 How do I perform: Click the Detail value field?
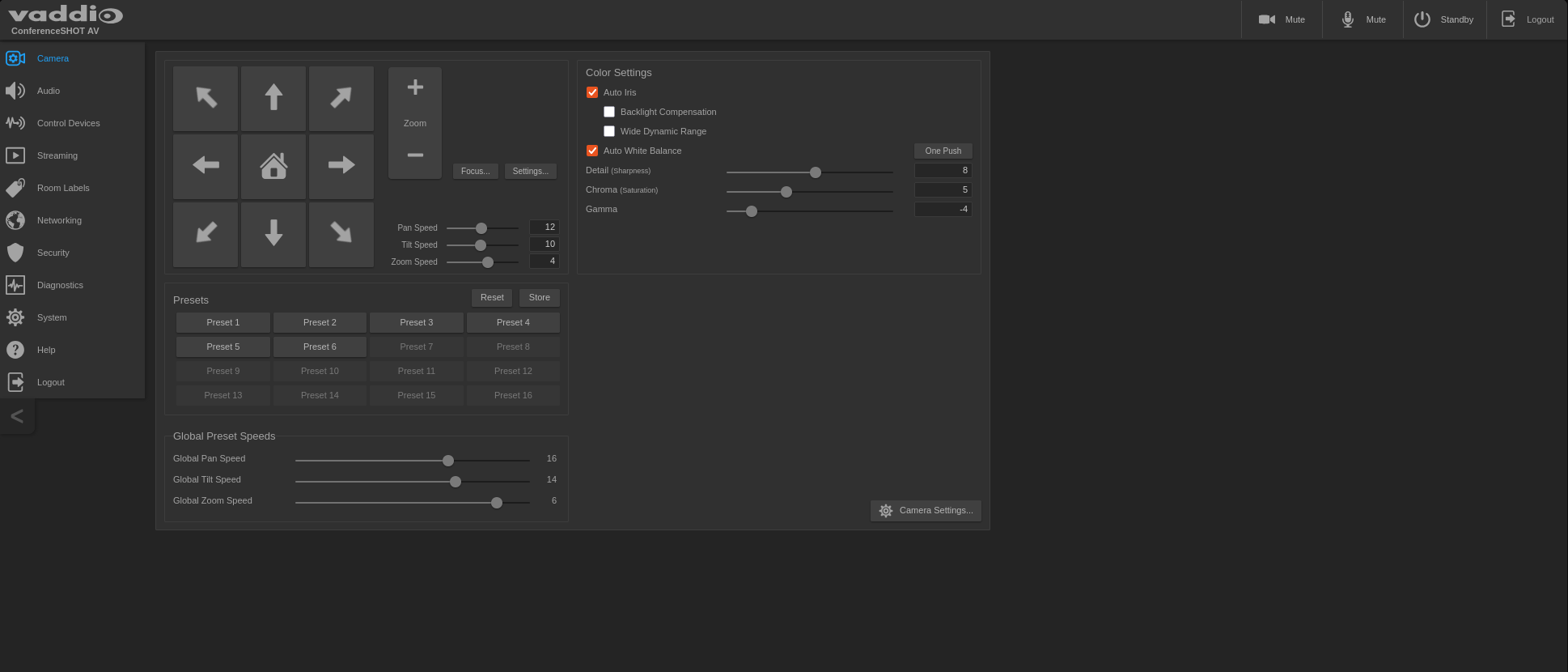pos(943,170)
